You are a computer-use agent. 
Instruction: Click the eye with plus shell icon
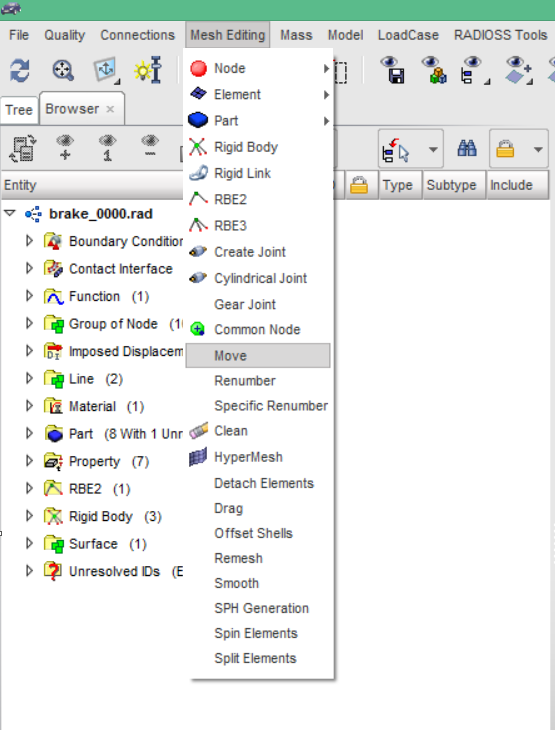coord(518,70)
